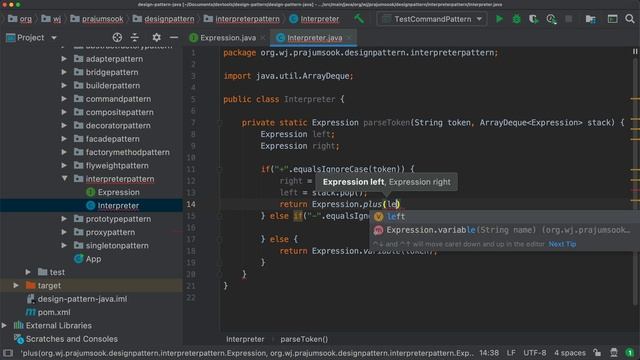
Task: Collapse the interpreterpattern folder
Action: (x=64, y=179)
